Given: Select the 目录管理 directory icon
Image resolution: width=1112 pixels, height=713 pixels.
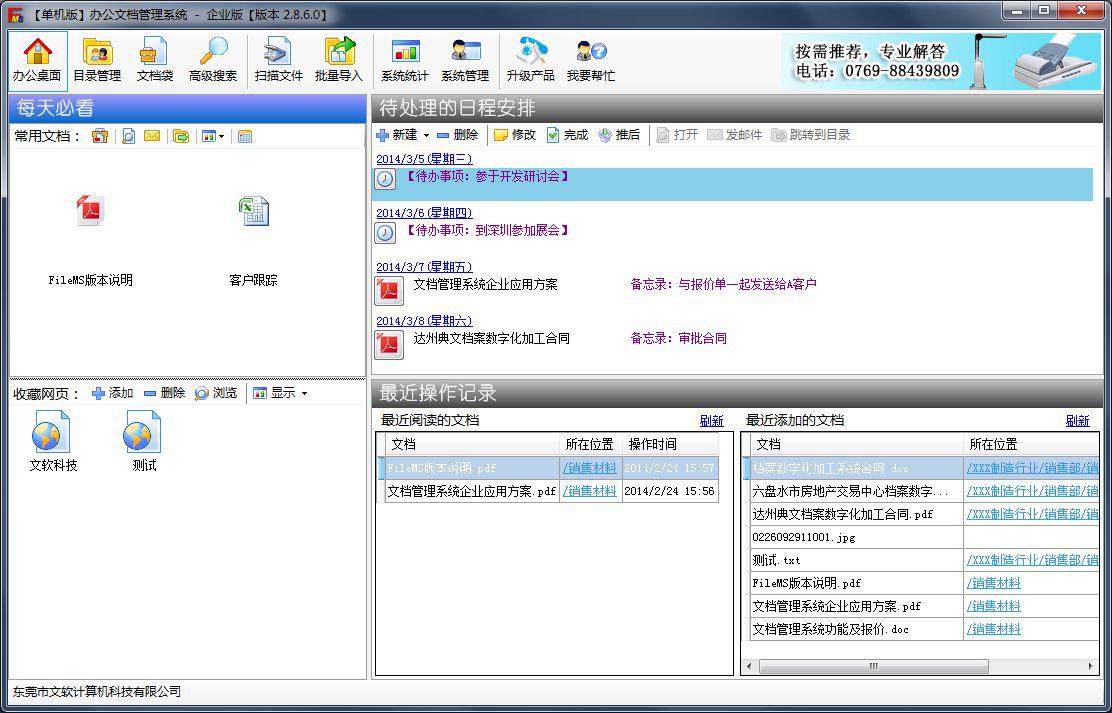Looking at the screenshot, I should point(96,58).
